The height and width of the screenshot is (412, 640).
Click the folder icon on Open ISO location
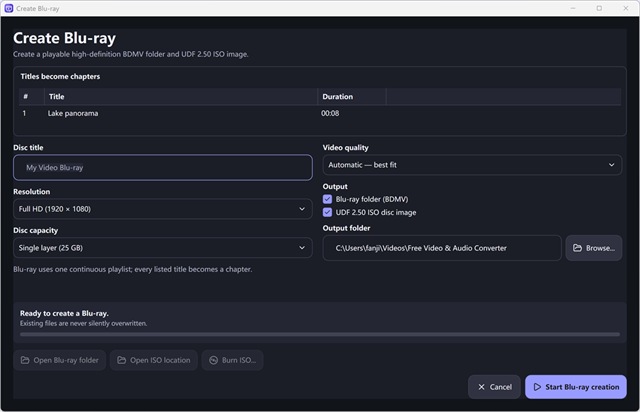click(121, 360)
